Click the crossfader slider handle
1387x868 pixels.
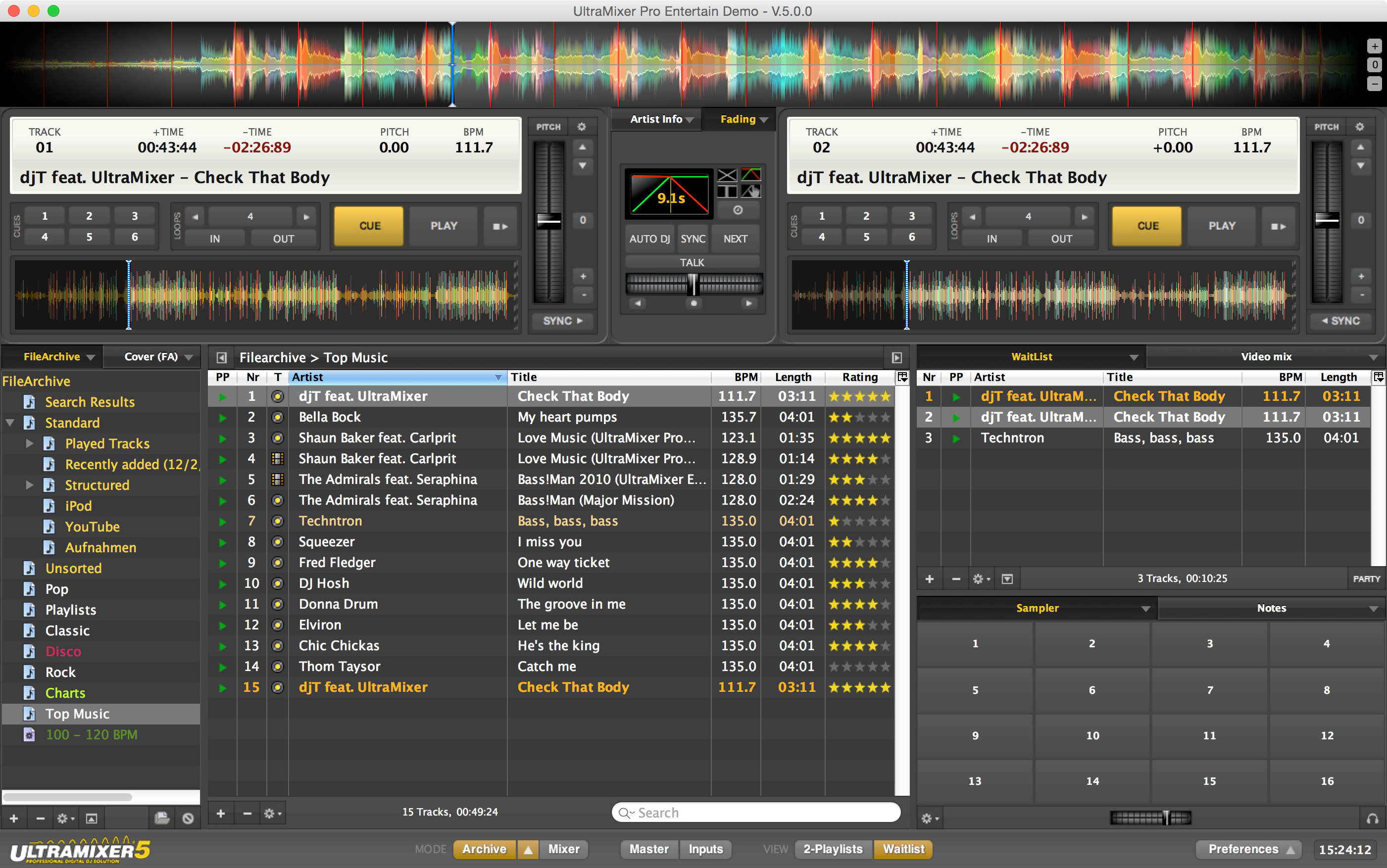click(x=693, y=284)
